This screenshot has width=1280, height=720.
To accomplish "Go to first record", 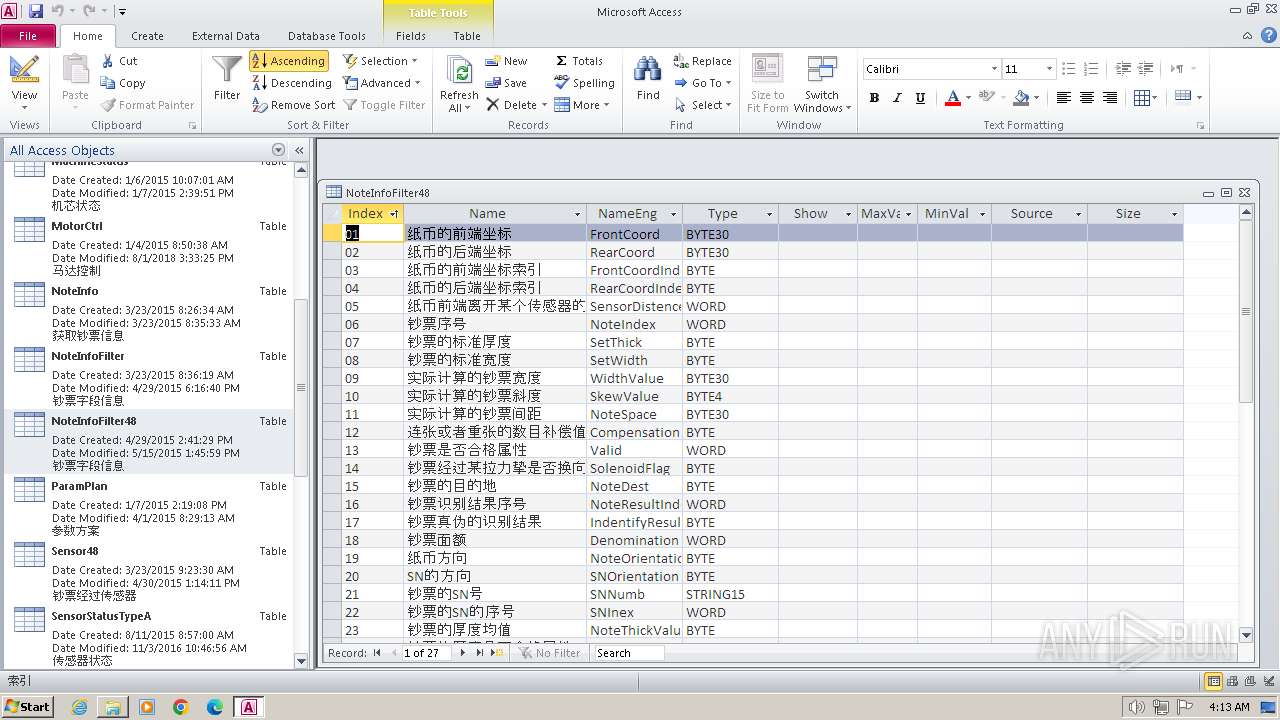I will 378,653.
